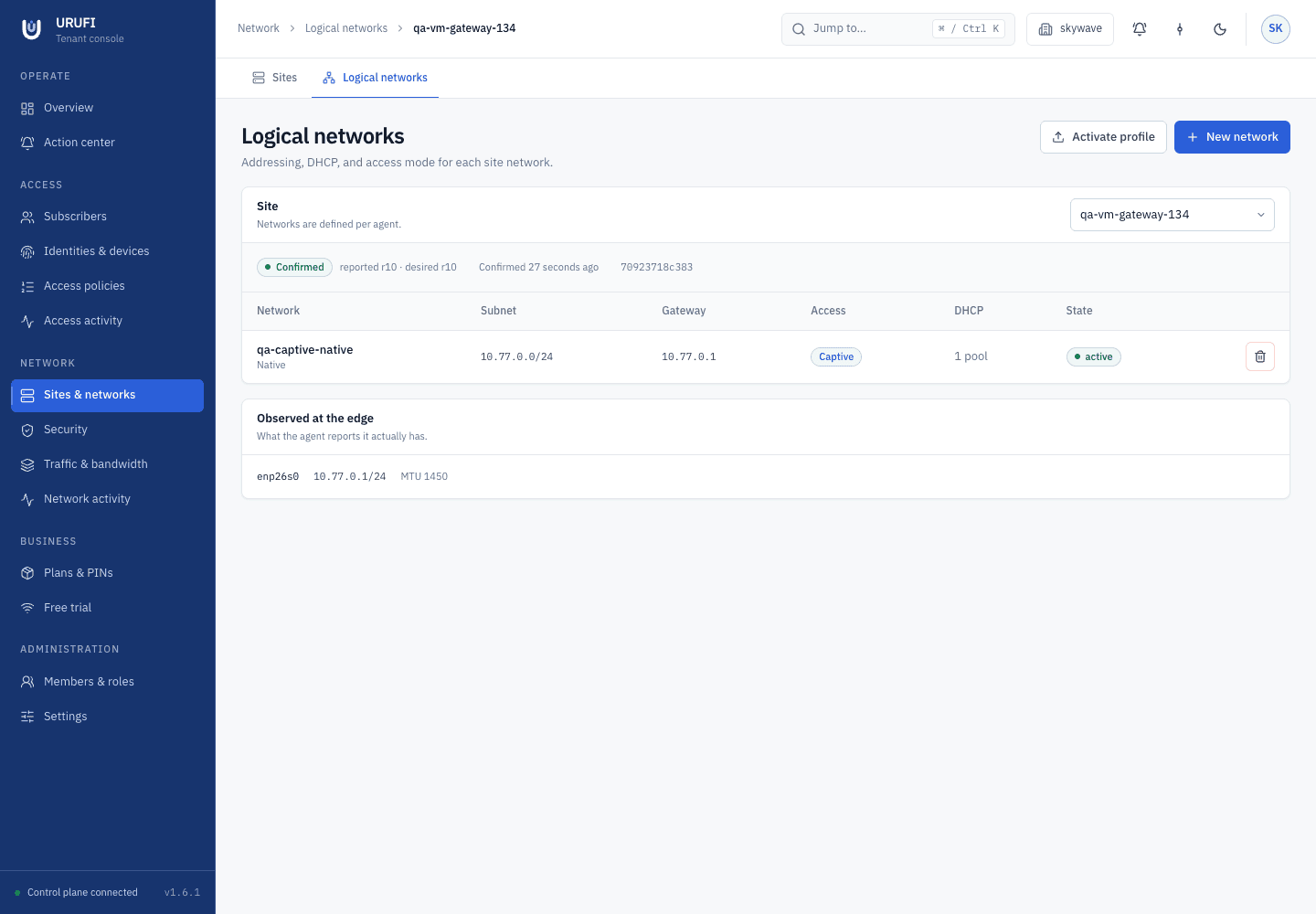Switch to the Sites tab
Image resolution: width=1316 pixels, height=914 pixels.
click(274, 78)
